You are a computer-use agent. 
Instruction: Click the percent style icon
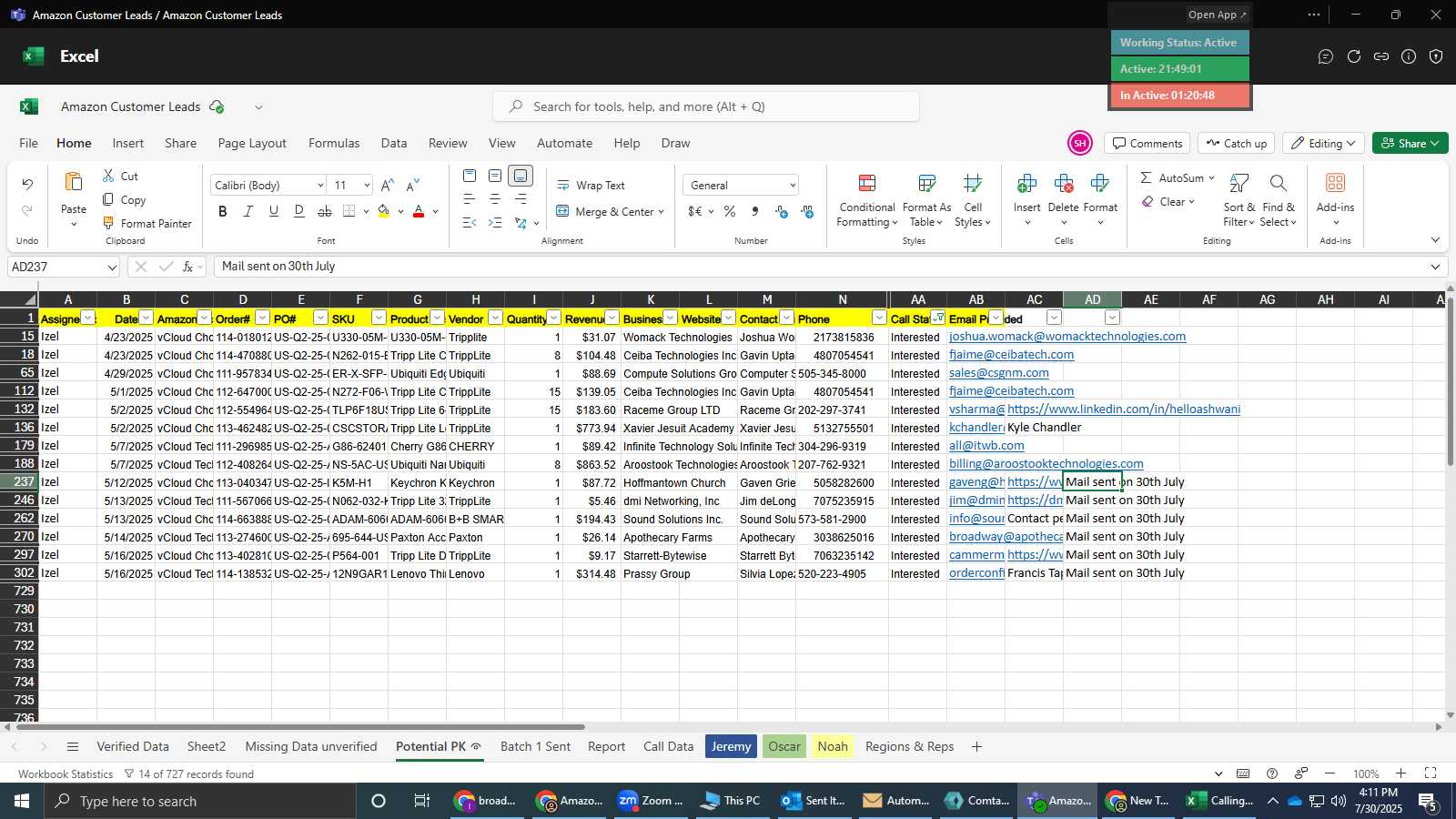[730, 211]
